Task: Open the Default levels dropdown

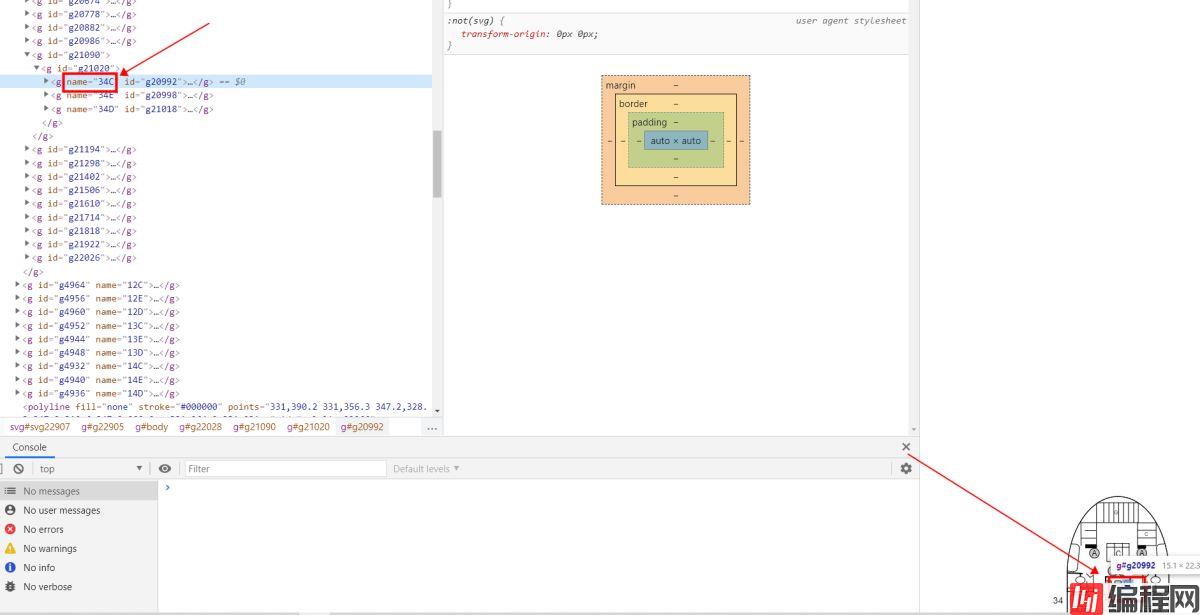Action: pos(426,469)
